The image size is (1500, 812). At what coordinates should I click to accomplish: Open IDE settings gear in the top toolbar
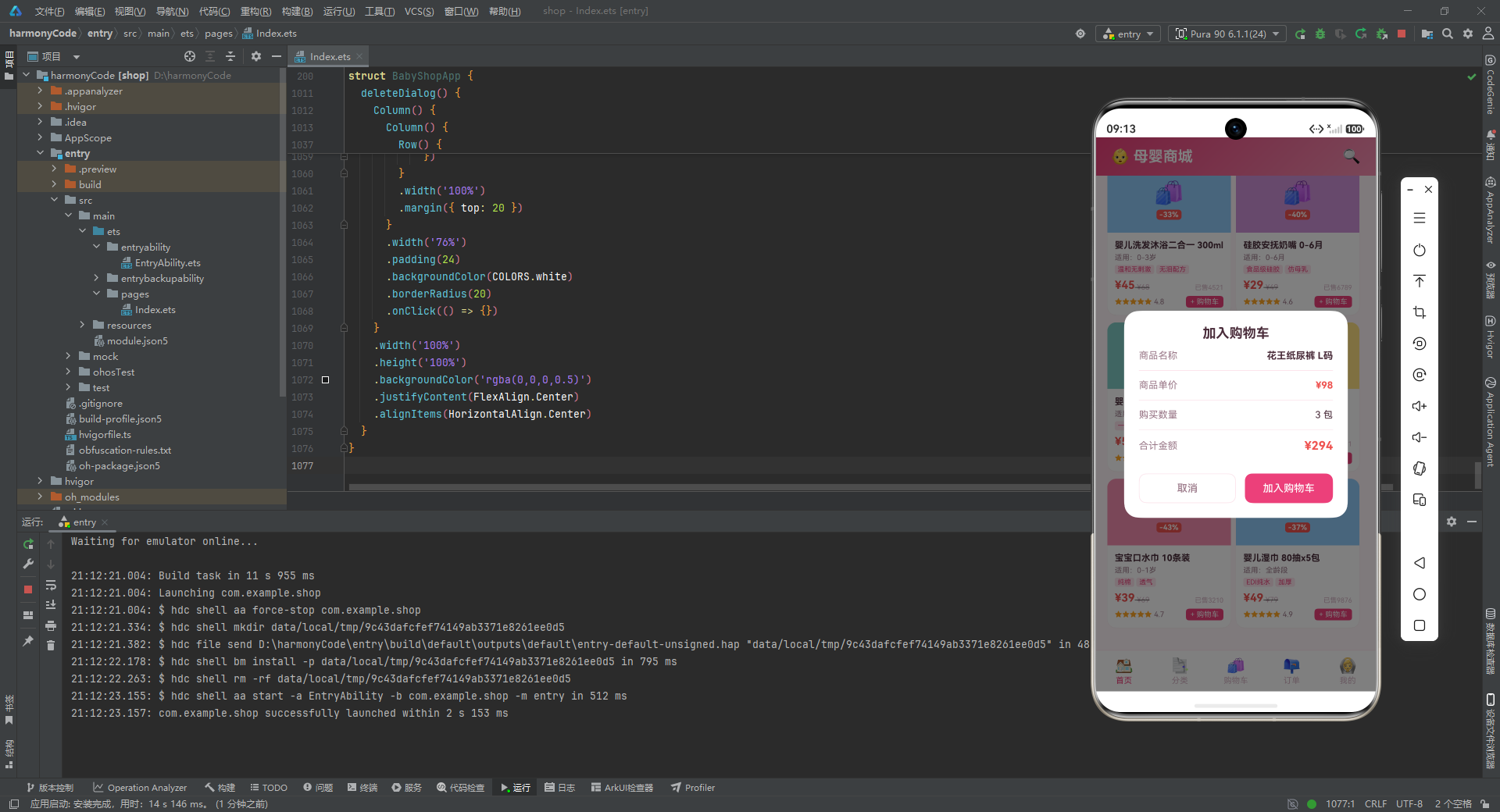[1468, 34]
